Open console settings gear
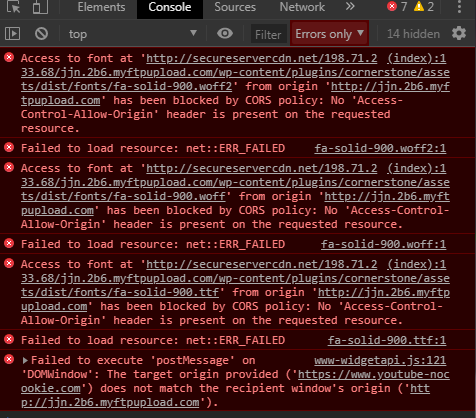Viewport: 476px width, 418px height. [459, 33]
